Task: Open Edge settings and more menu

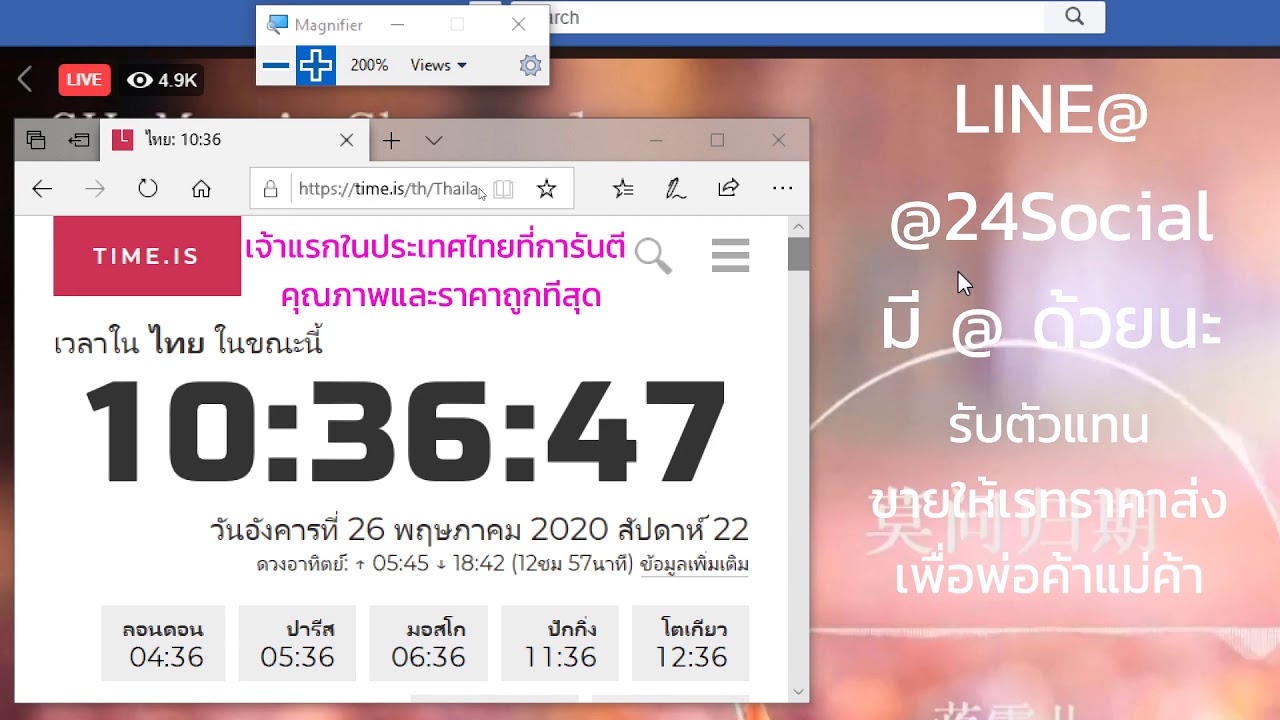Action: coord(782,188)
